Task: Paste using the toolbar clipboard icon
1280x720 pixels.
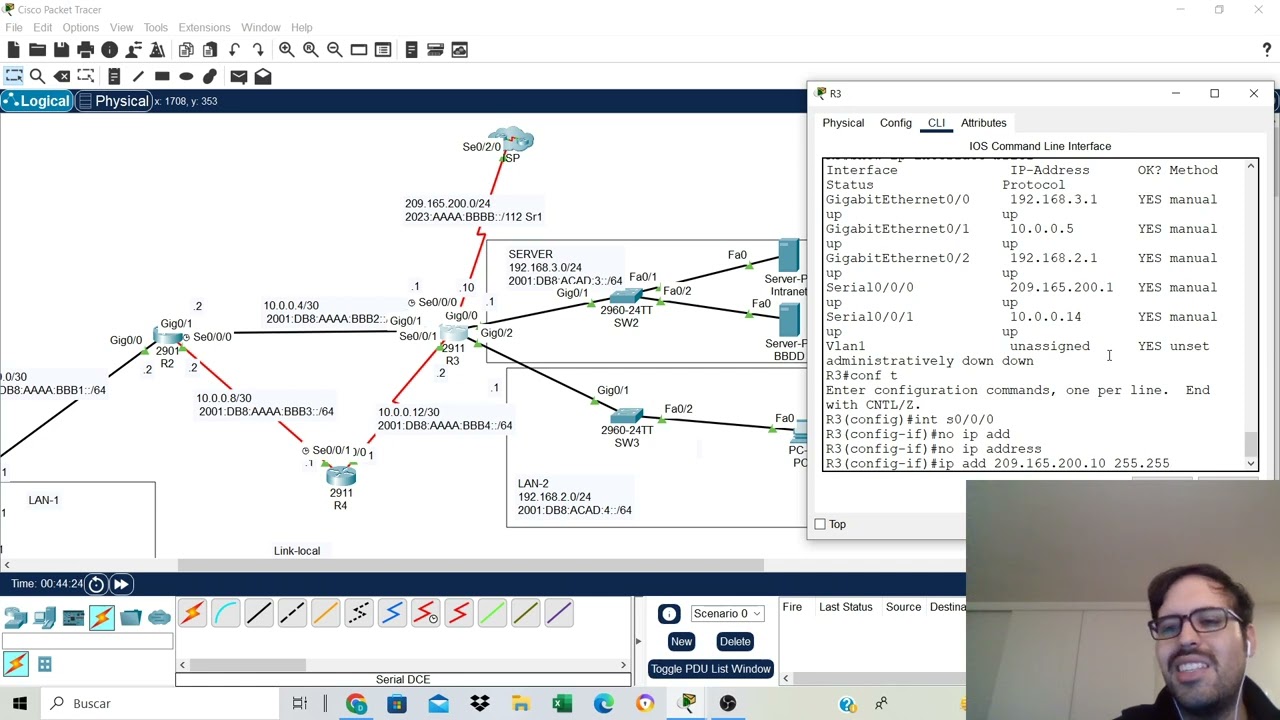Action: 210,50
